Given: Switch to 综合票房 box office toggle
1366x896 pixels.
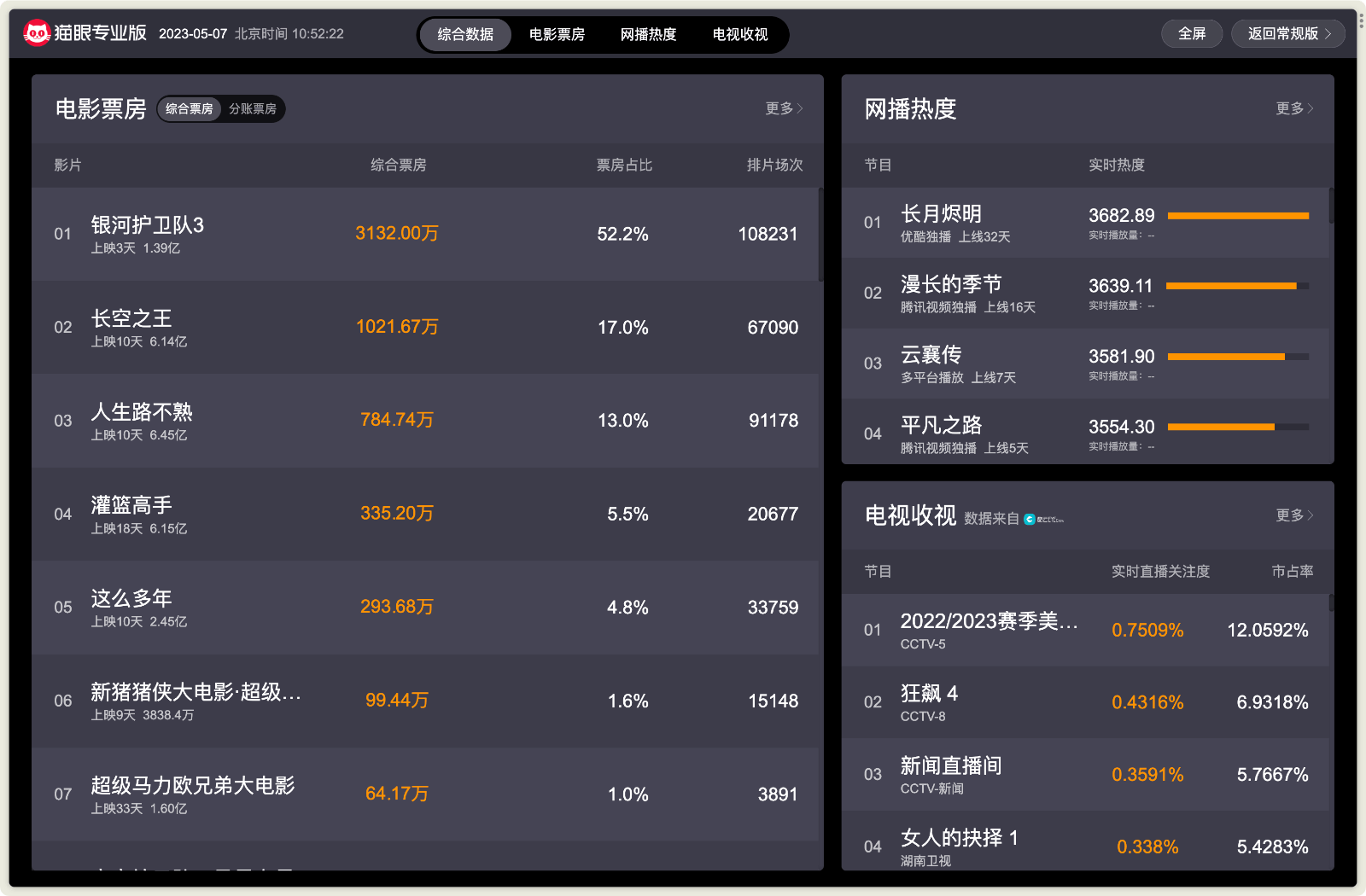Looking at the screenshot, I should point(190,109).
